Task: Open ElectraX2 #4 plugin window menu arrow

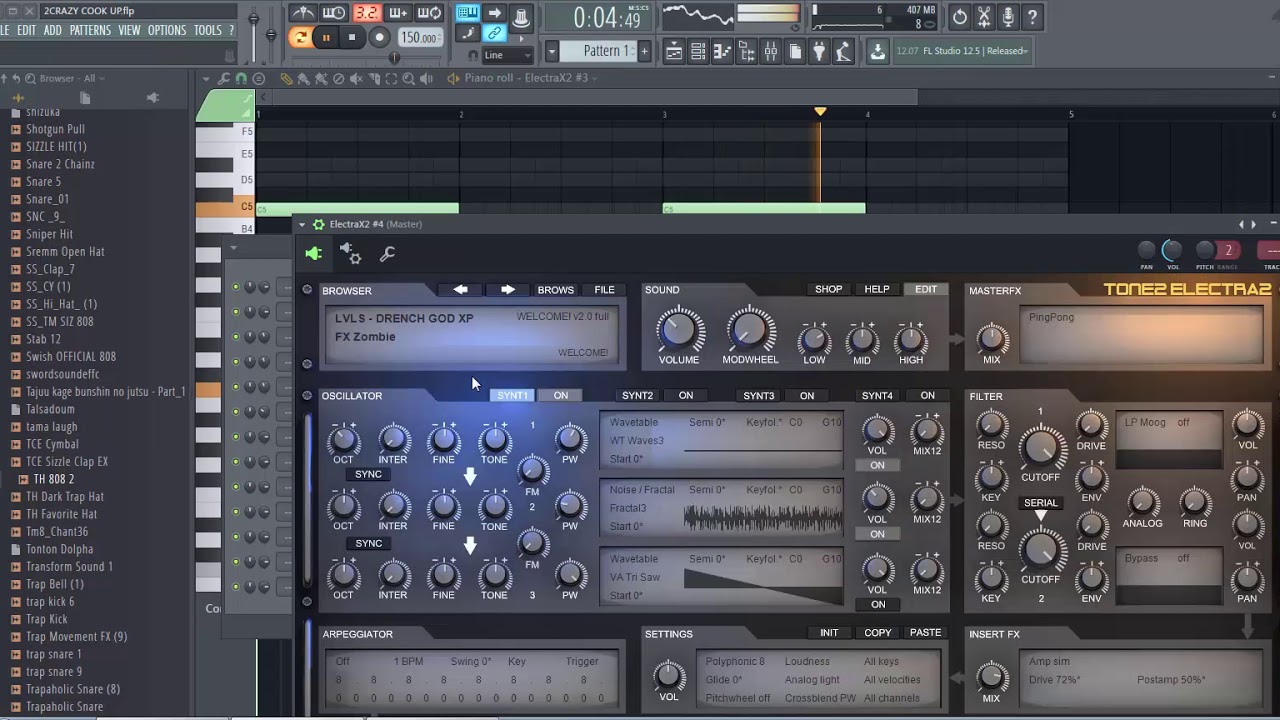Action: (x=302, y=224)
